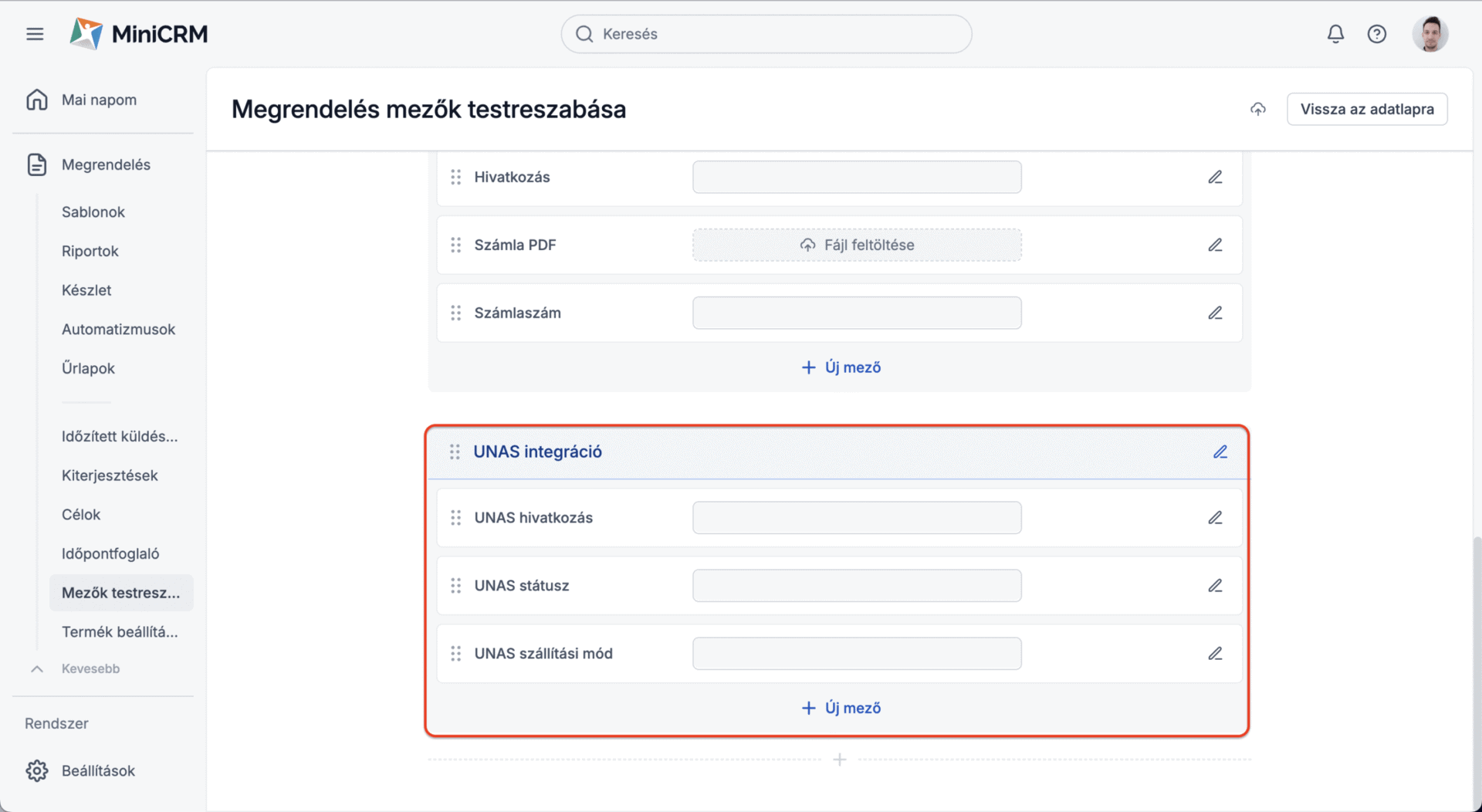Viewport: 1482px width, 812px height.
Task: Click the Beállítások gear icon
Action: [37, 770]
